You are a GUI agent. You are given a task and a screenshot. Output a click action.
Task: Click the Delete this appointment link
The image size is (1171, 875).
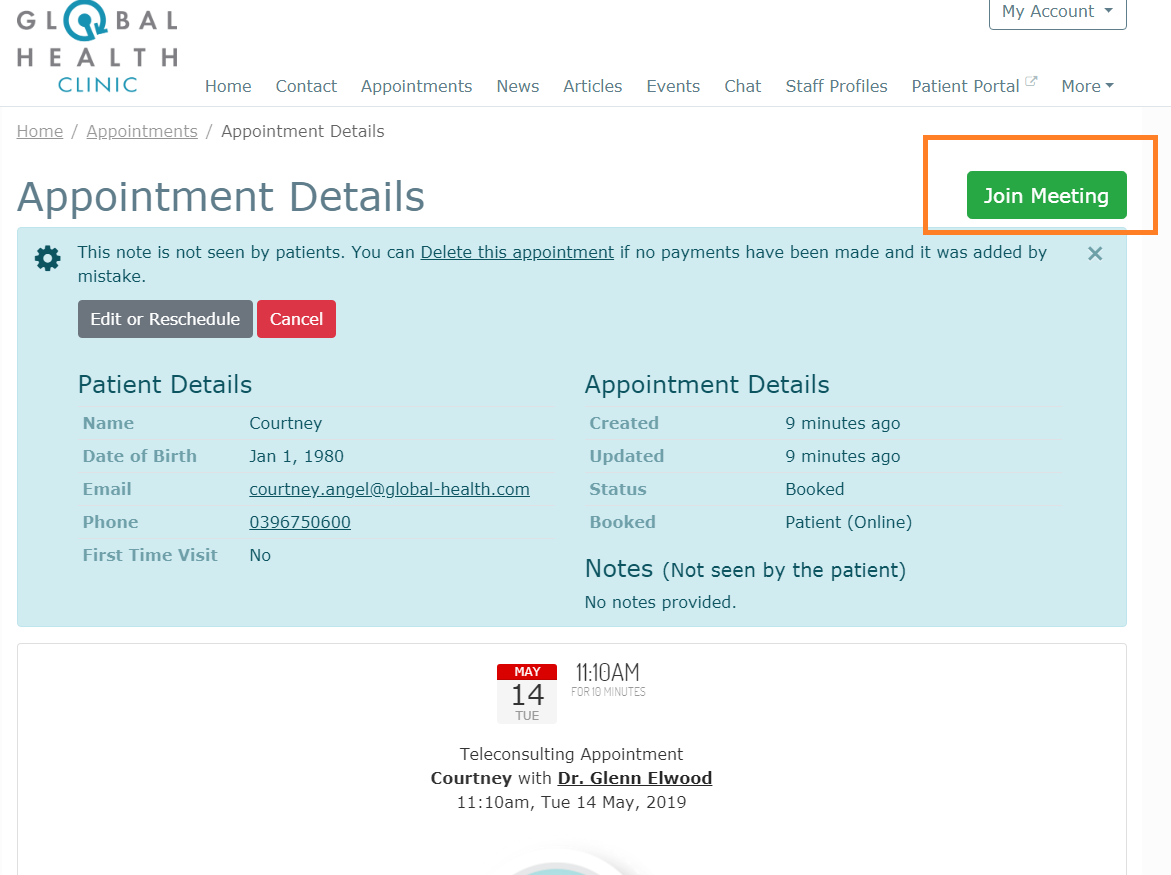(x=517, y=252)
